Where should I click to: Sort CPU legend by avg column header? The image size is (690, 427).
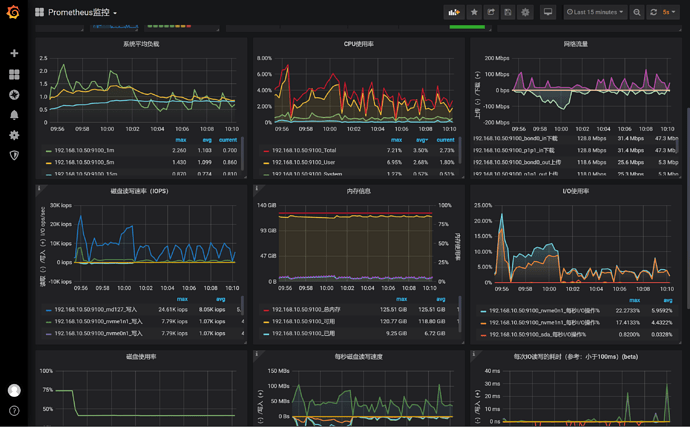(420, 140)
